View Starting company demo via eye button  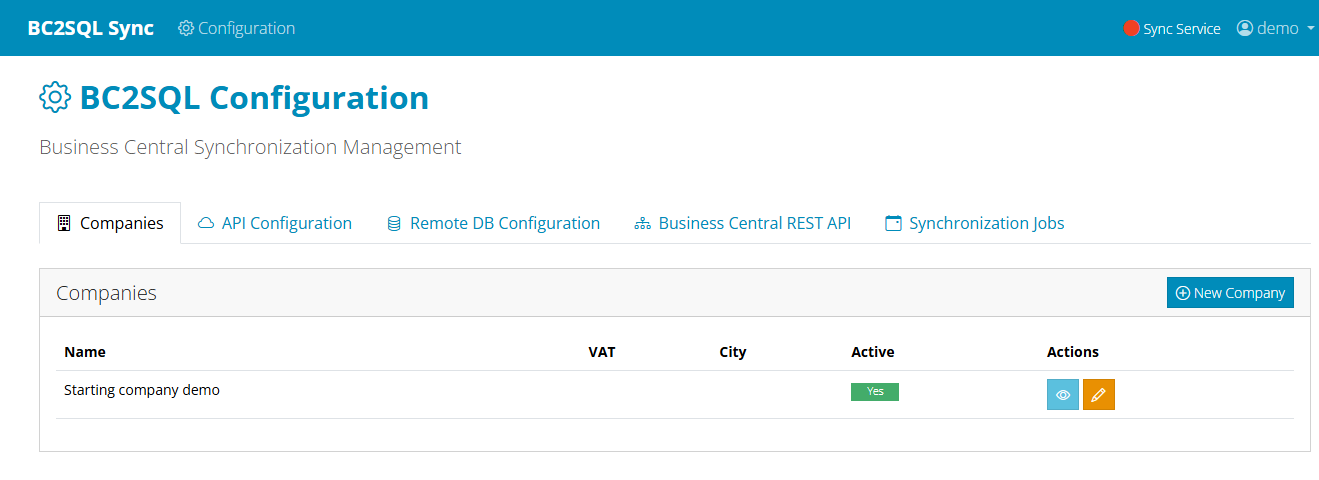1063,395
